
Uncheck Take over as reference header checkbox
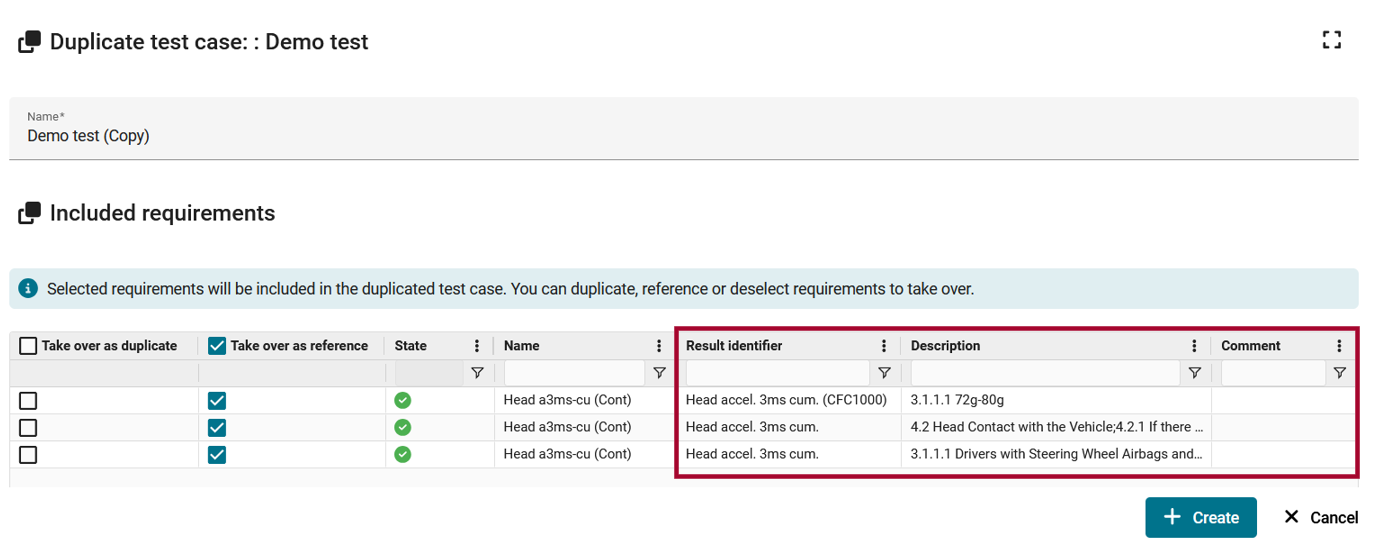click(216, 346)
